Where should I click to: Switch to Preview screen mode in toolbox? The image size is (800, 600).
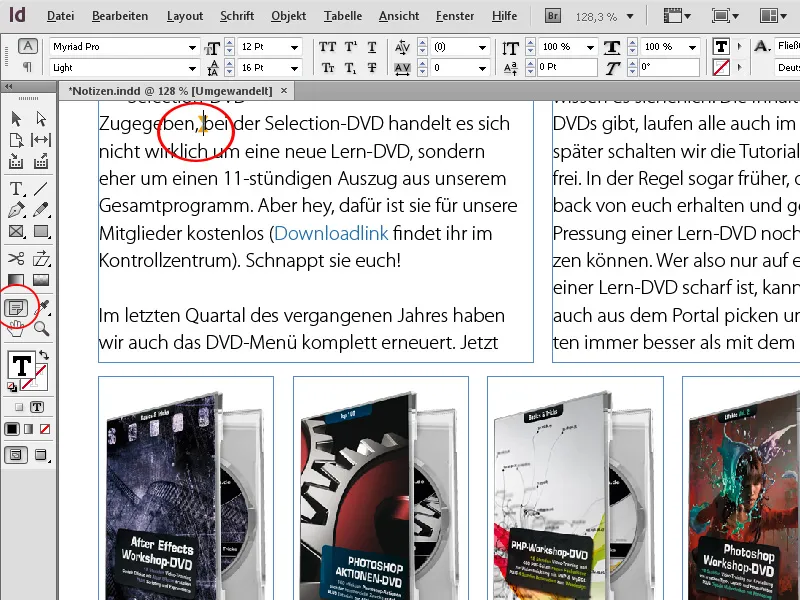(x=41, y=455)
